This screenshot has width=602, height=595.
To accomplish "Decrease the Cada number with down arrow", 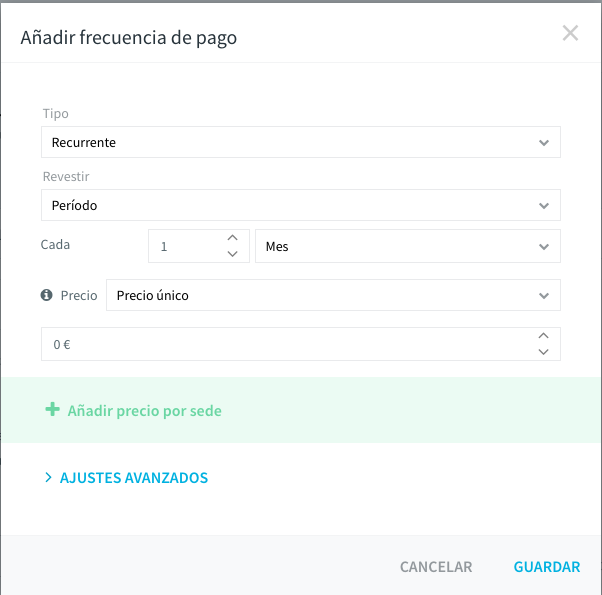I will point(232,254).
